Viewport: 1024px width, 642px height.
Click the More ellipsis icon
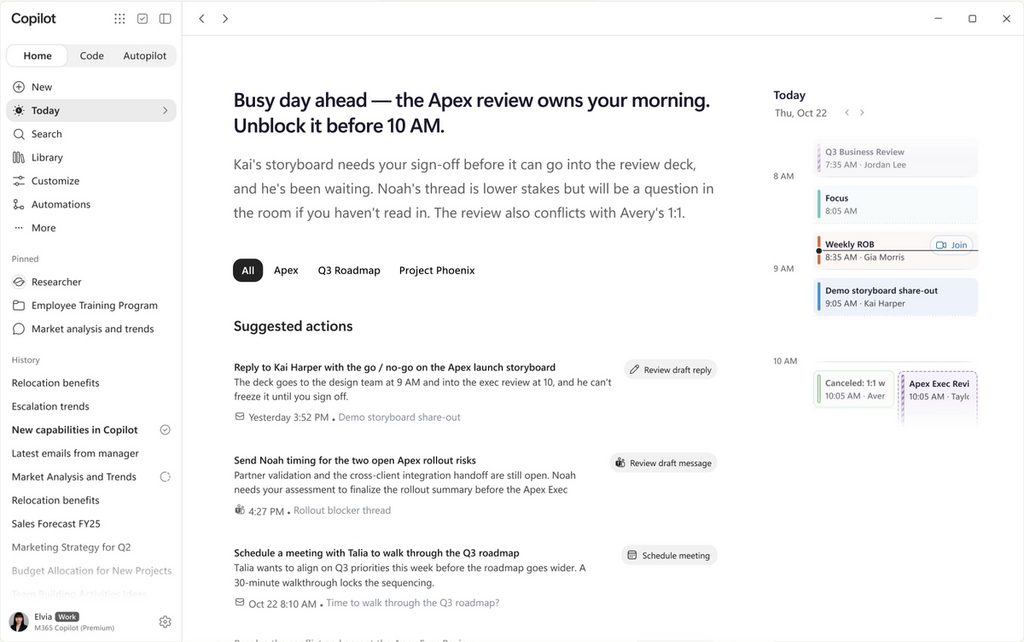click(x=19, y=228)
